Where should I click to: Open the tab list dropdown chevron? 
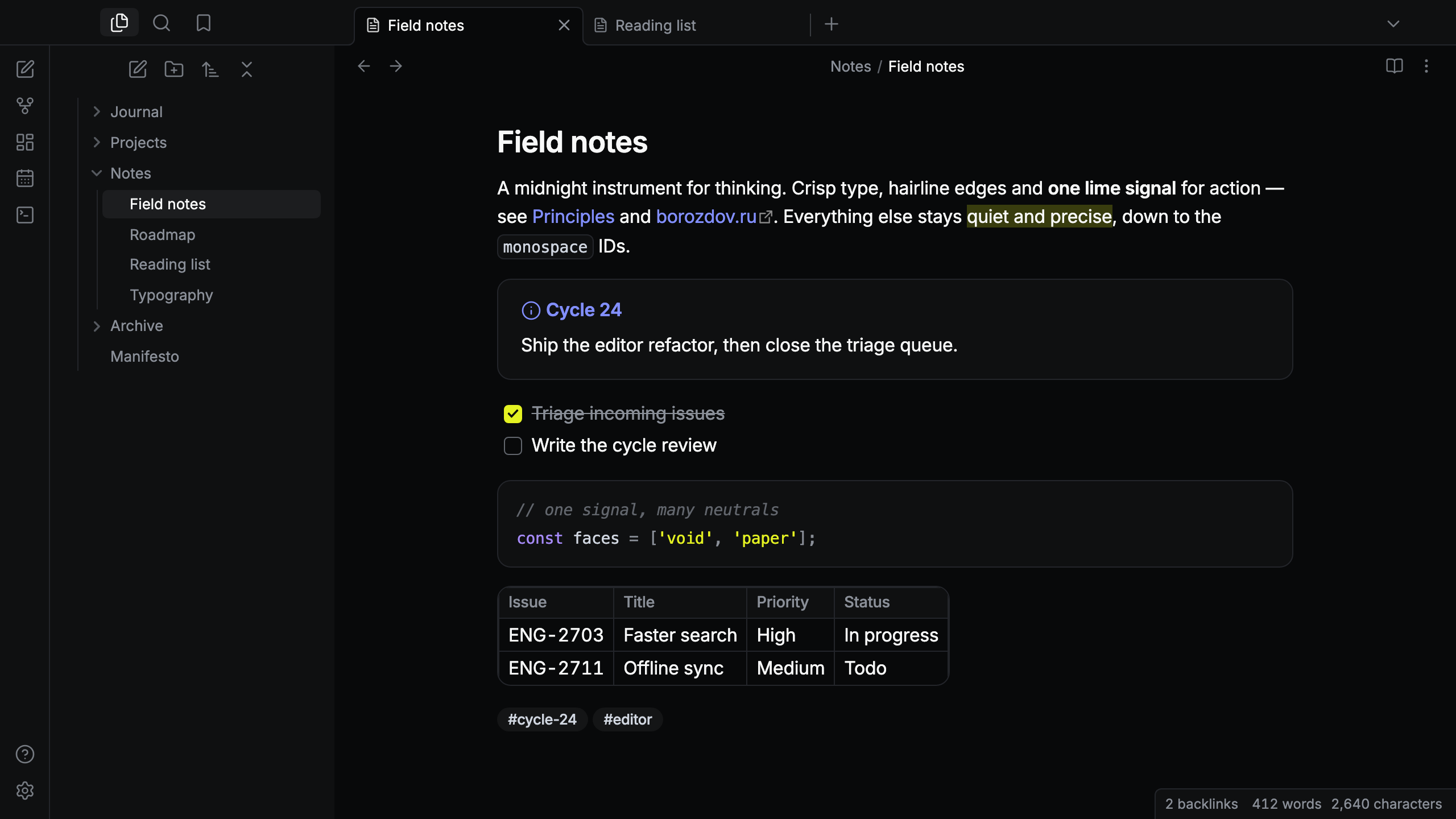coord(1393,24)
